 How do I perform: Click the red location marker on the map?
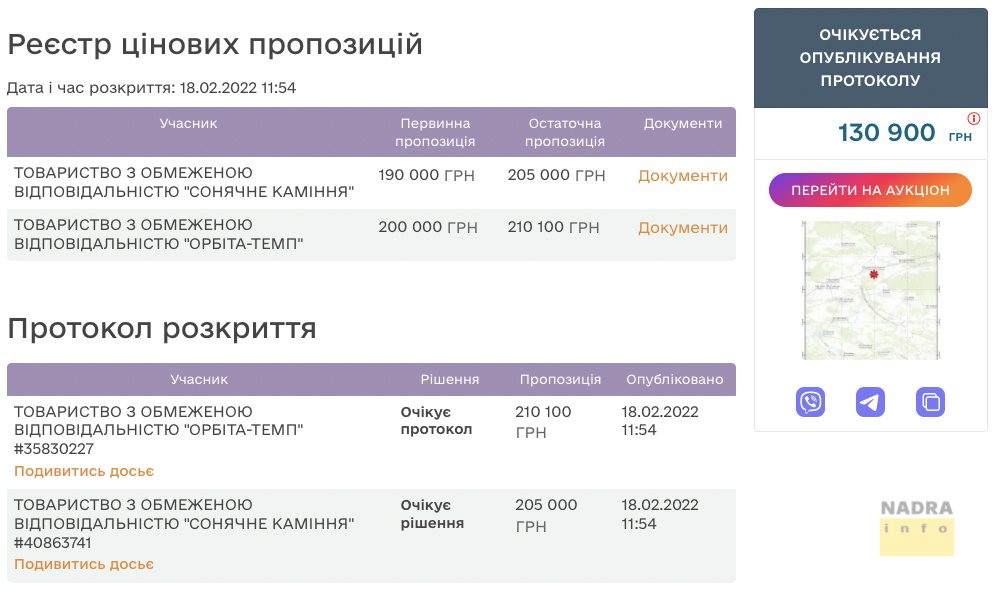[x=874, y=274]
